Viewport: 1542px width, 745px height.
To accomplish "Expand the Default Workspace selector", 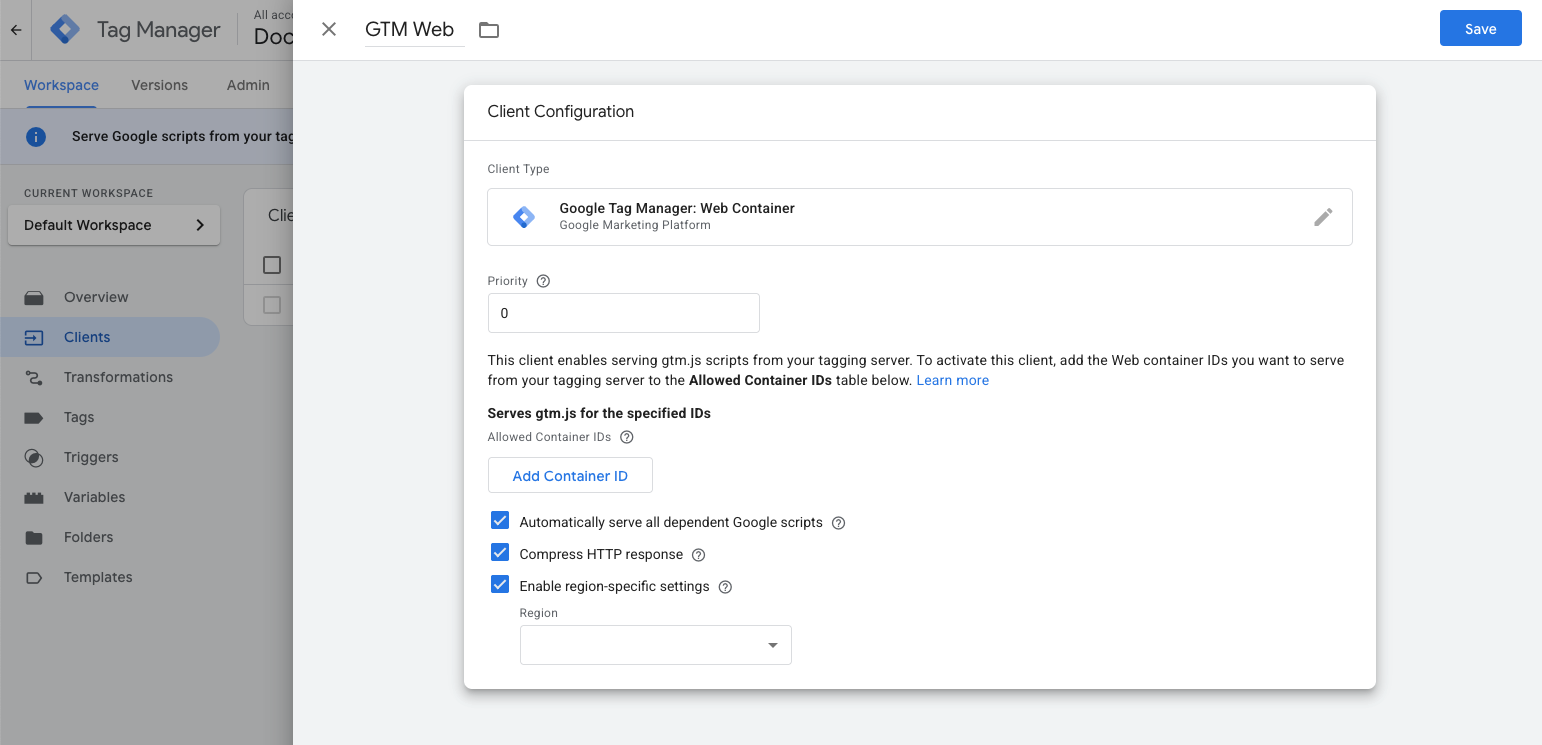I will [114, 225].
